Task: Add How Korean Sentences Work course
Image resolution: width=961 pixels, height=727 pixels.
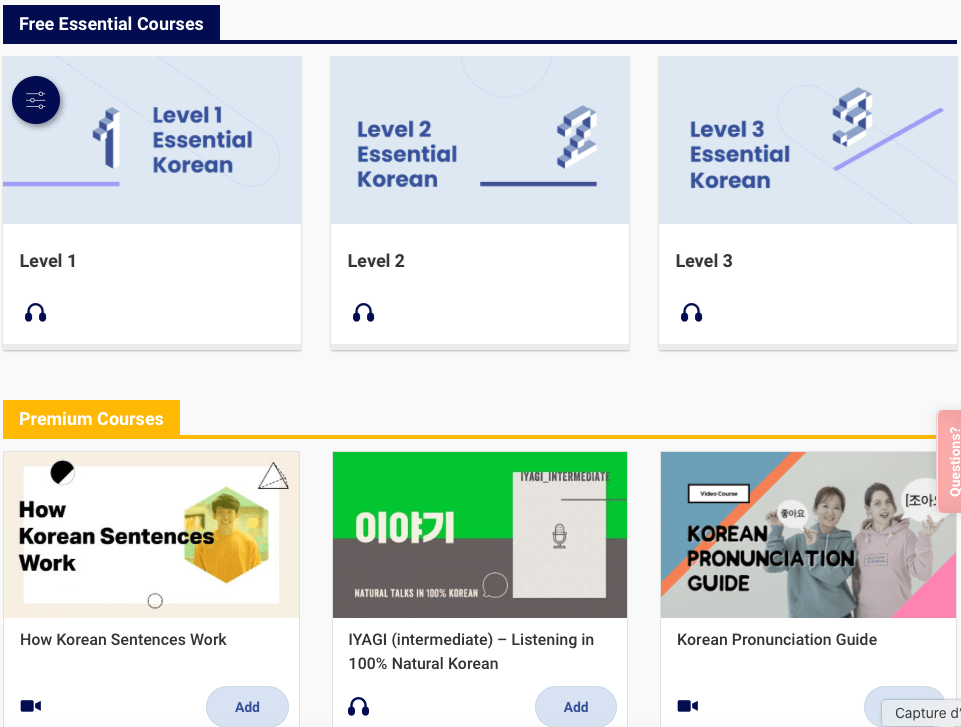Action: [247, 707]
